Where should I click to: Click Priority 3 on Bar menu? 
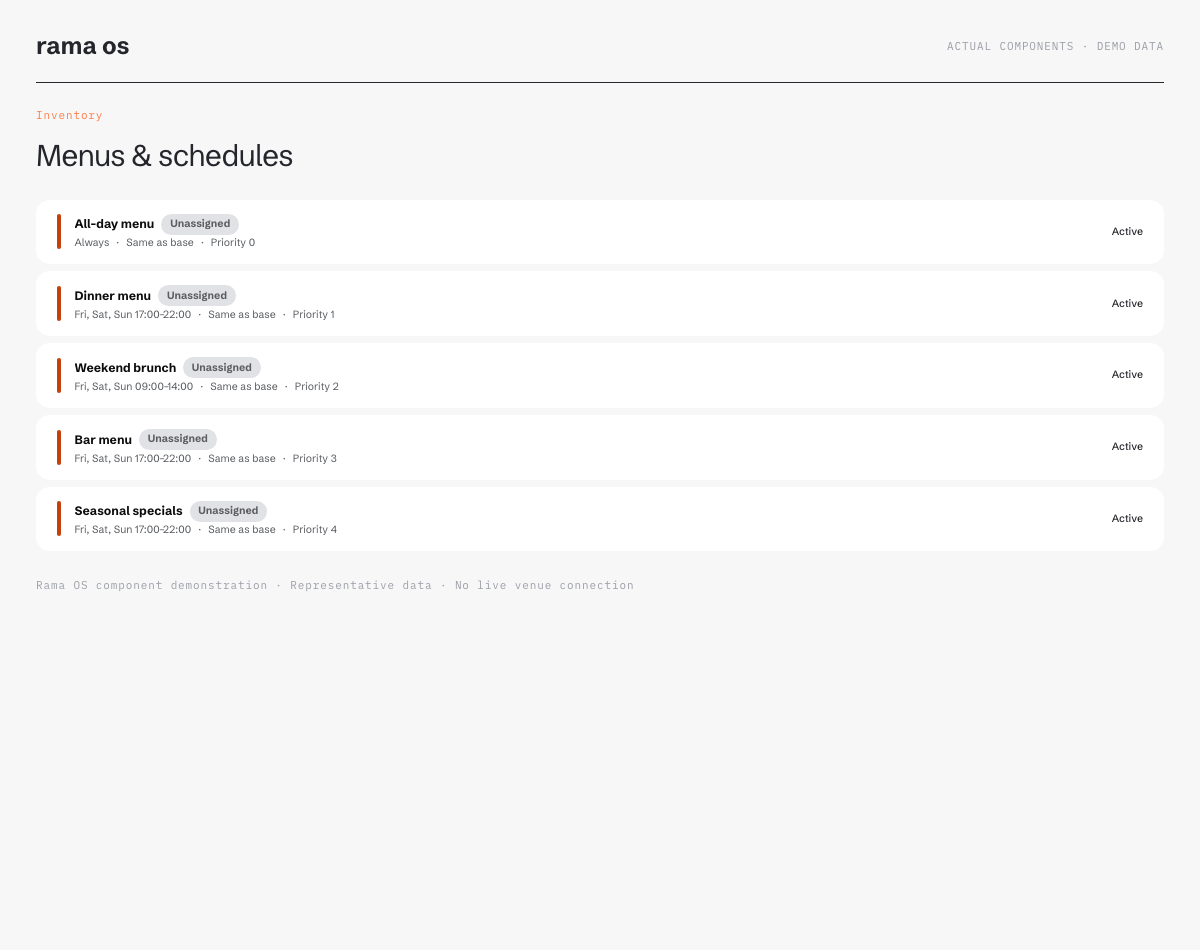(315, 459)
